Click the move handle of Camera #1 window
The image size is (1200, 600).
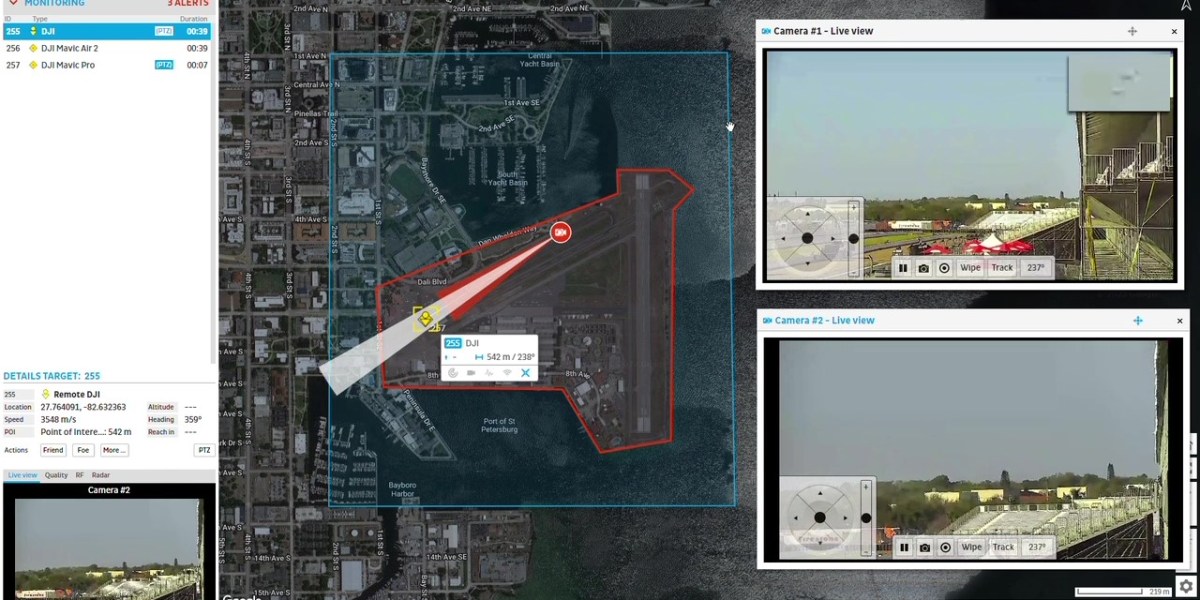(x=1132, y=31)
